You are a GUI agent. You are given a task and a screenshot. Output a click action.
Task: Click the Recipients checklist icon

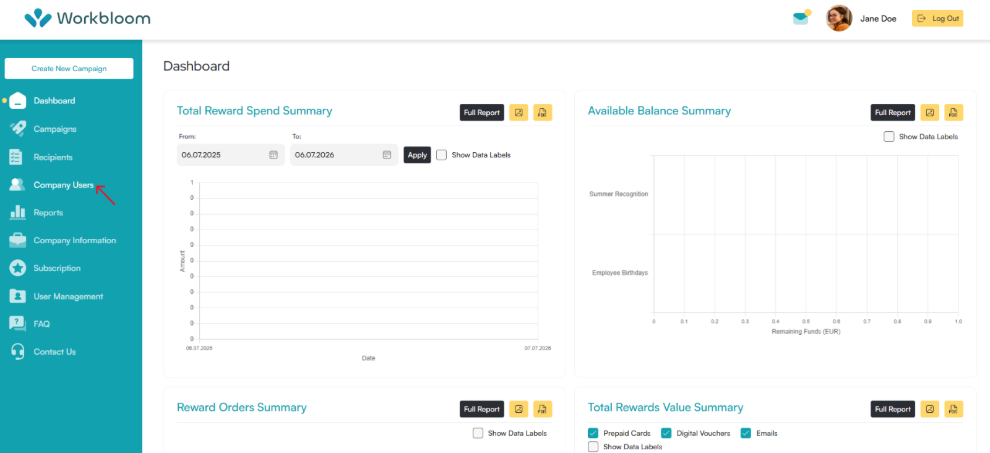(18, 157)
